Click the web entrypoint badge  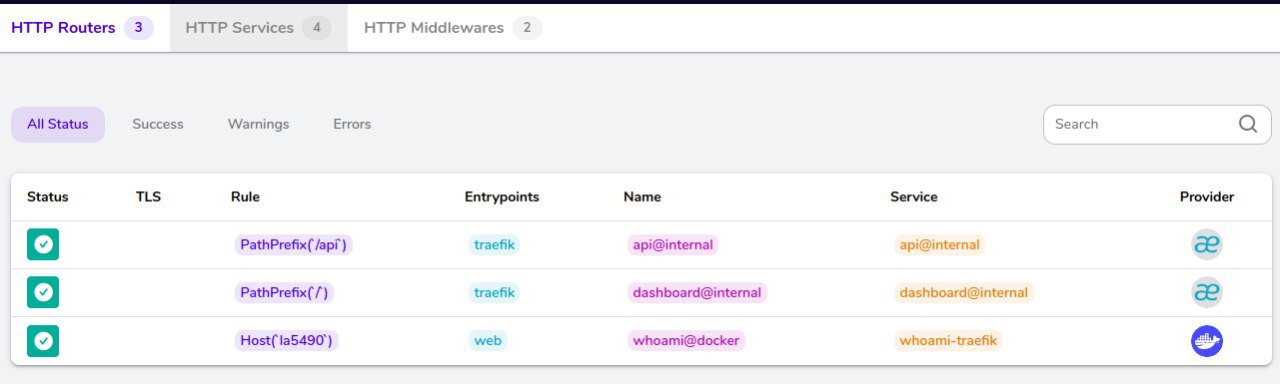tap(488, 341)
